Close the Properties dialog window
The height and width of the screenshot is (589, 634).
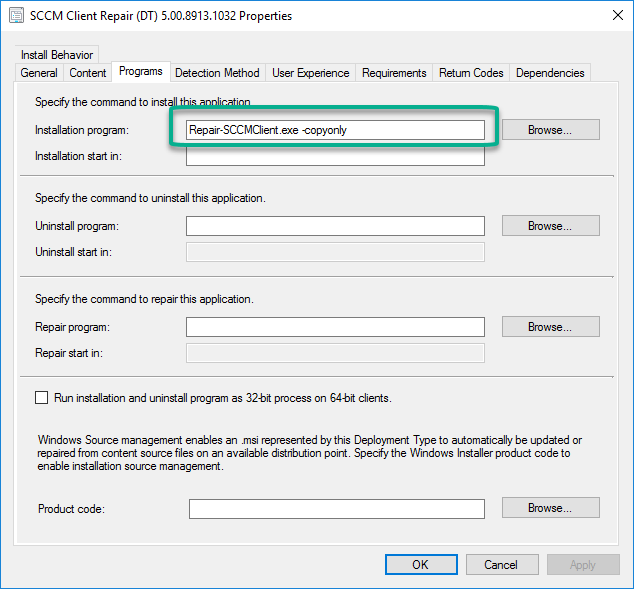click(617, 15)
